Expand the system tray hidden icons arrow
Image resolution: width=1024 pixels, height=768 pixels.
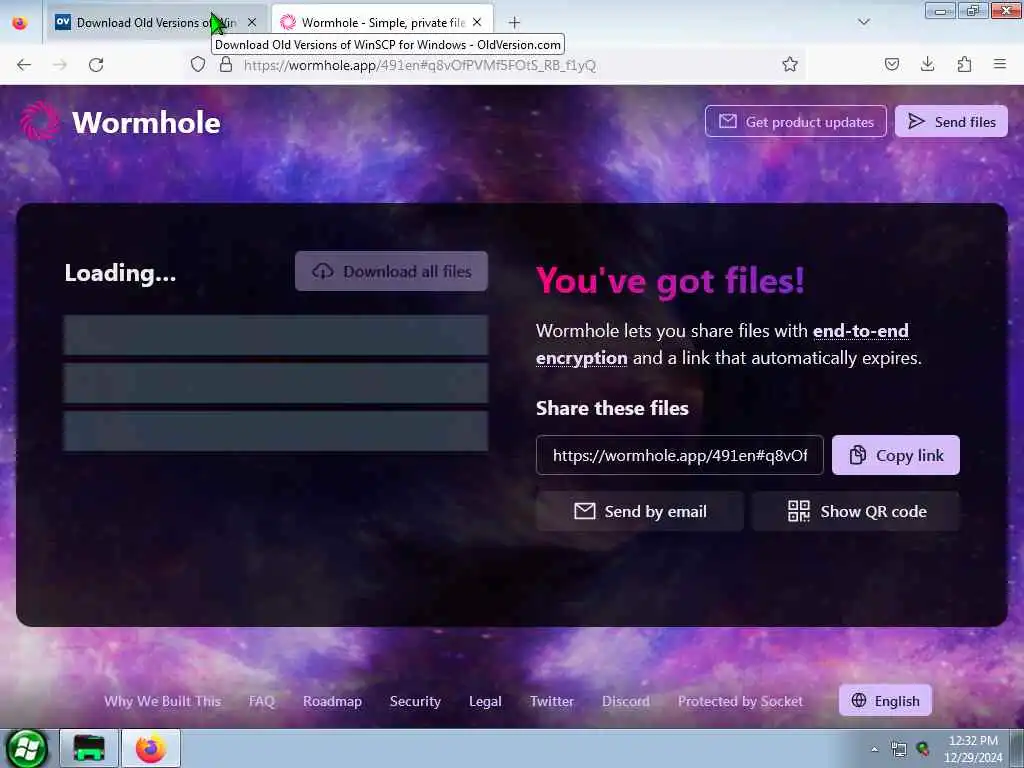pos(874,749)
